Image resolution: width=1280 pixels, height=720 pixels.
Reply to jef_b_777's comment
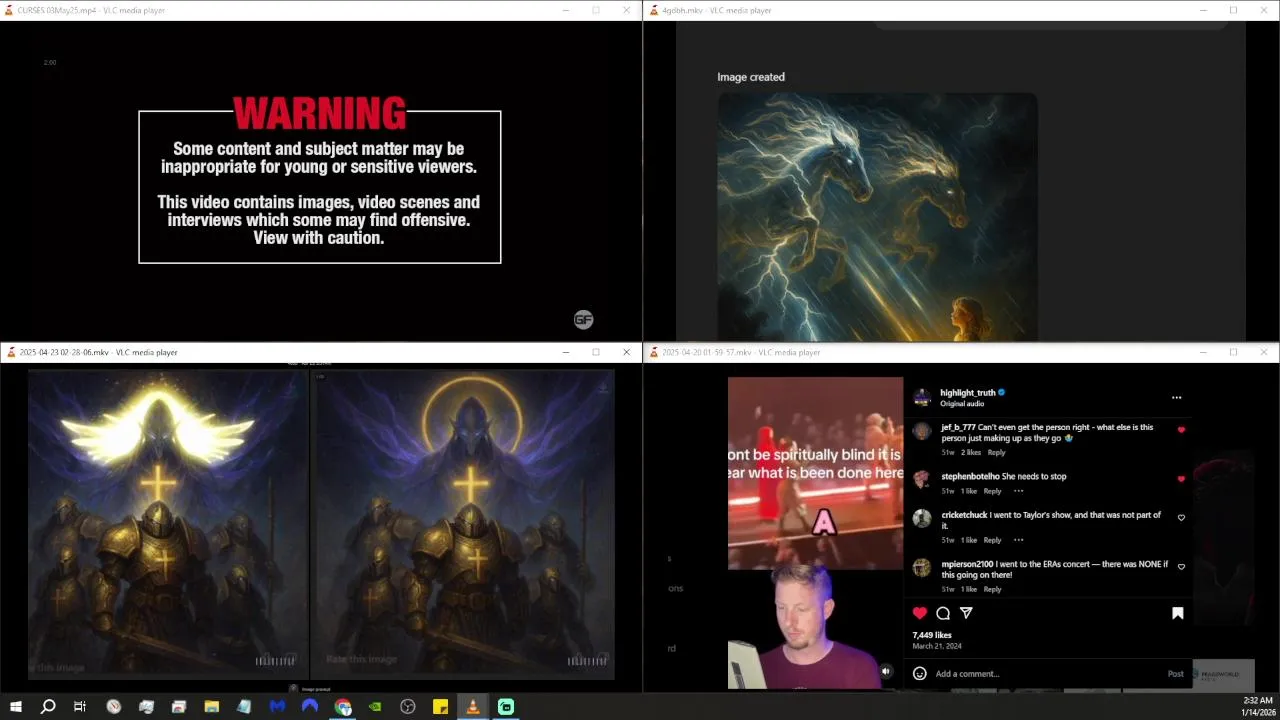pos(996,452)
